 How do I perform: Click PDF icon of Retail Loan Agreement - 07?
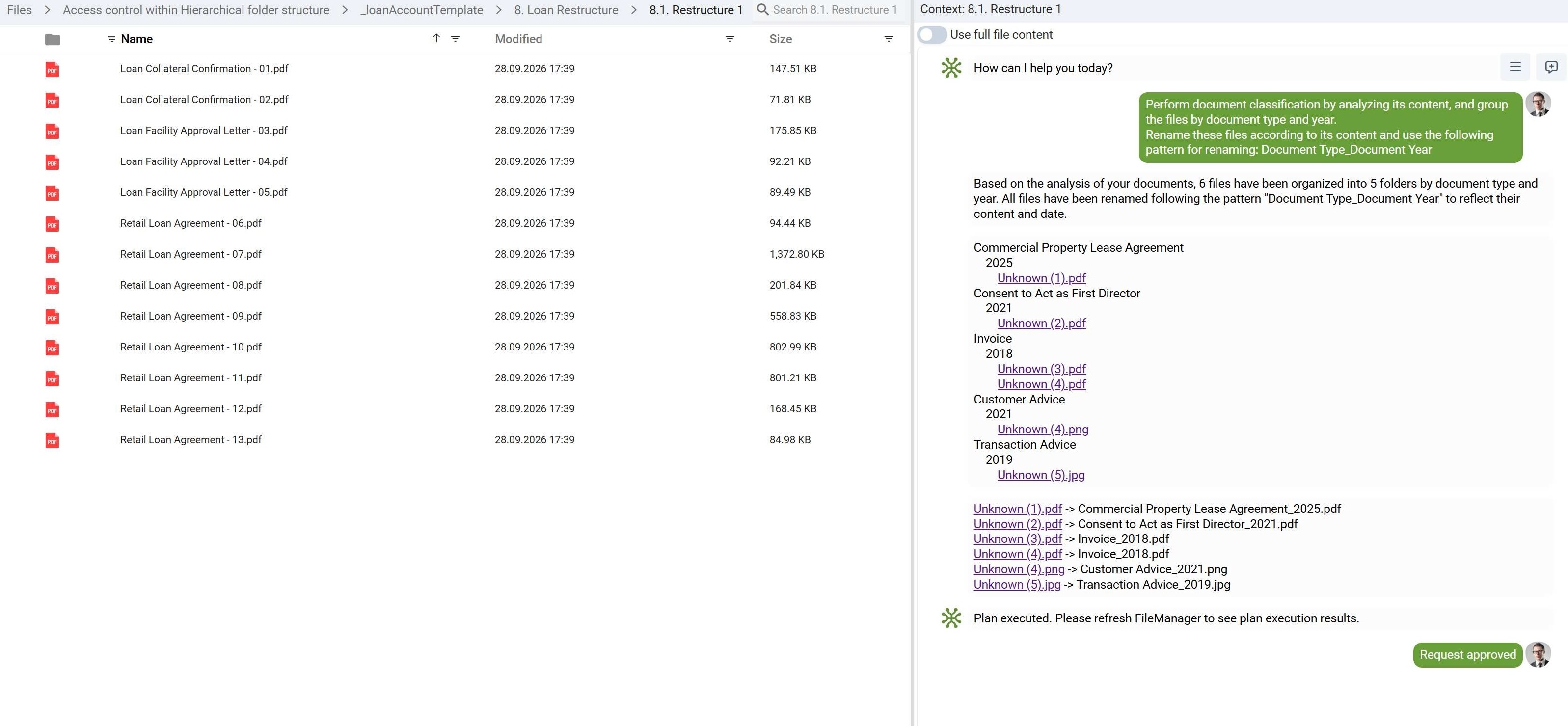pyautogui.click(x=53, y=255)
